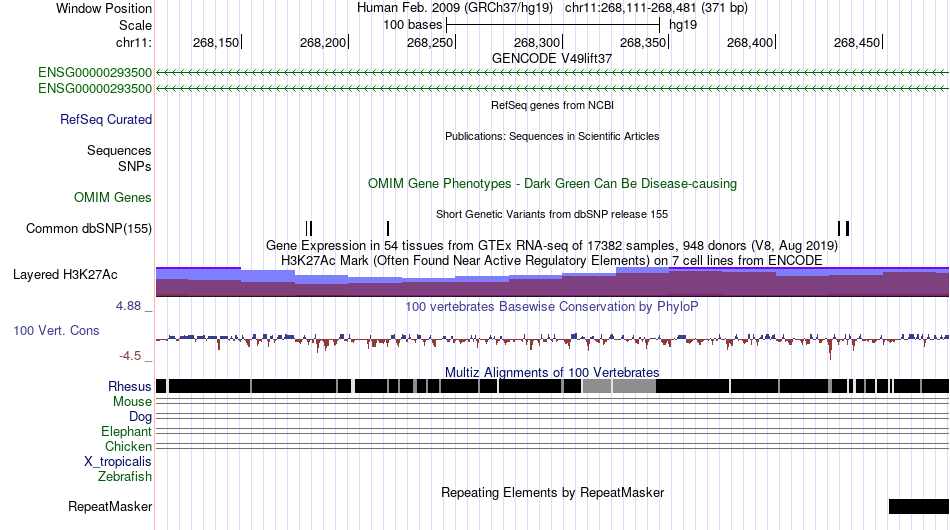The width and height of the screenshot is (950, 530).
Task: Select the Elephant alignment label
Action: pyautogui.click(x=126, y=431)
